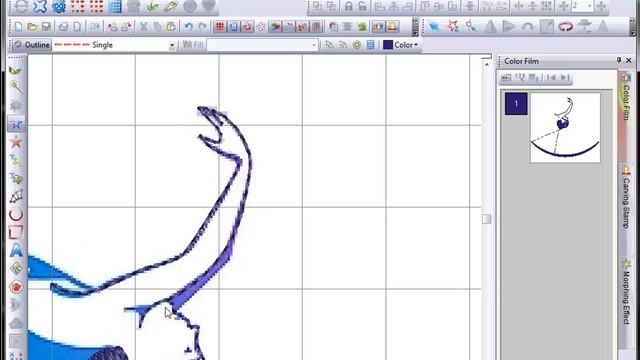This screenshot has width=640, height=360.
Task: Click the blue heart knot icon
Action: (x=59, y=6)
